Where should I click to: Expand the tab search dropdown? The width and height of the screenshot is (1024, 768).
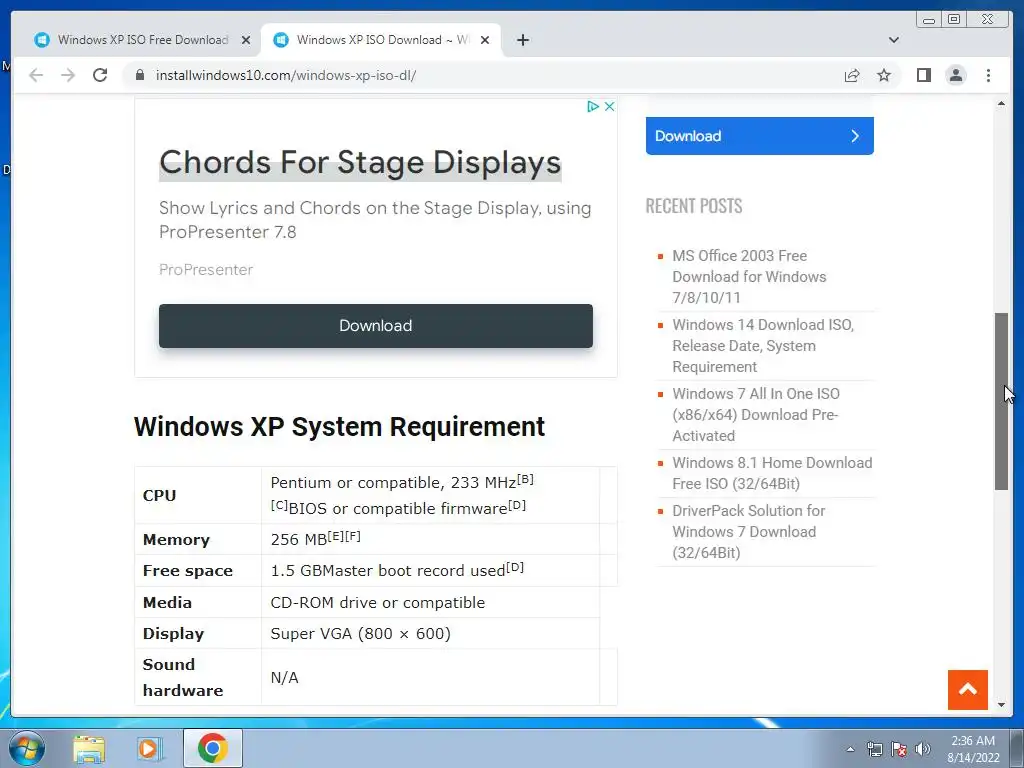894,40
